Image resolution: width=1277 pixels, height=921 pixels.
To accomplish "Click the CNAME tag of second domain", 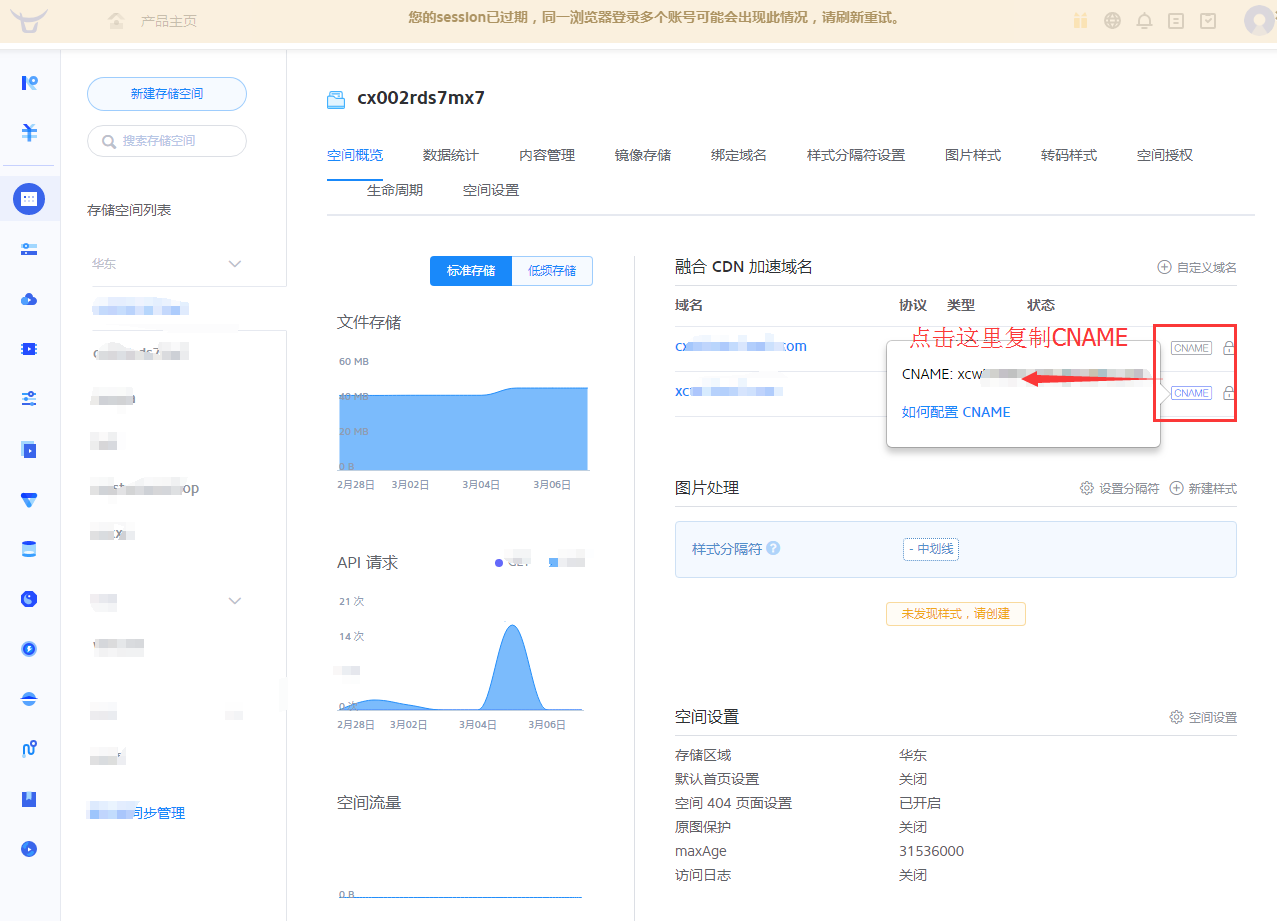I will 1191,393.
